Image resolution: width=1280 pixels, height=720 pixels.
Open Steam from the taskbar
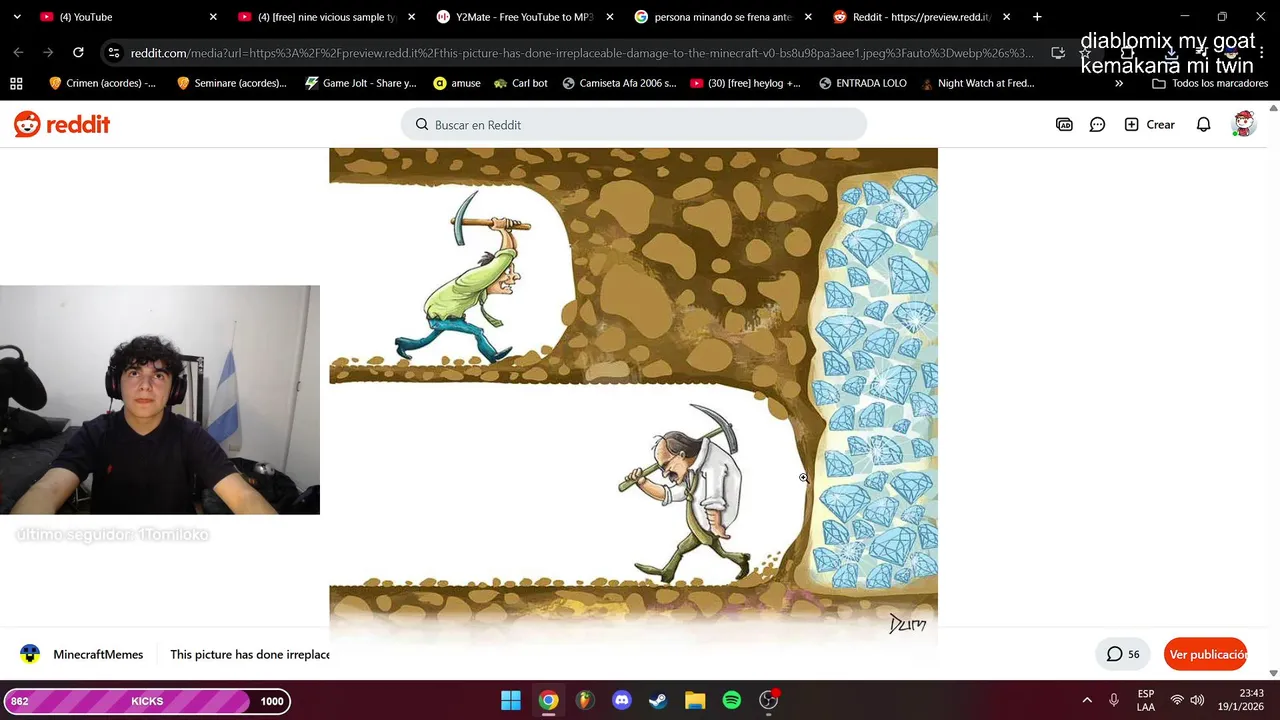pyautogui.click(x=658, y=700)
